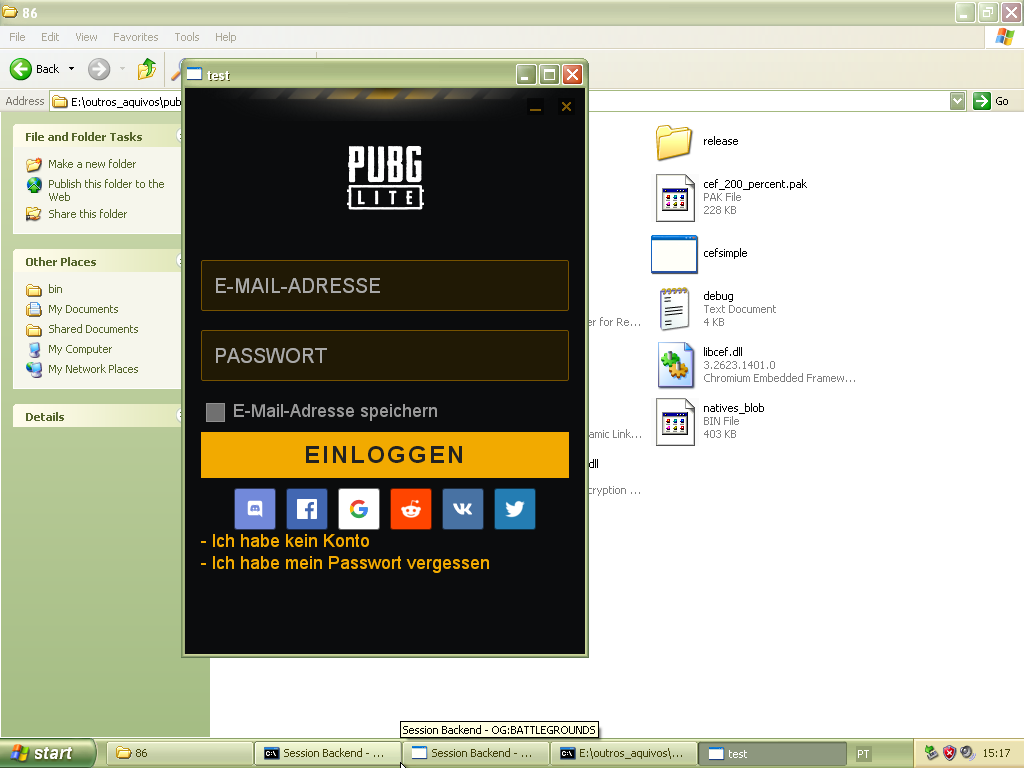Screen dimensions: 1024x768
Task: Click Make a new folder task
Action: tap(92, 164)
